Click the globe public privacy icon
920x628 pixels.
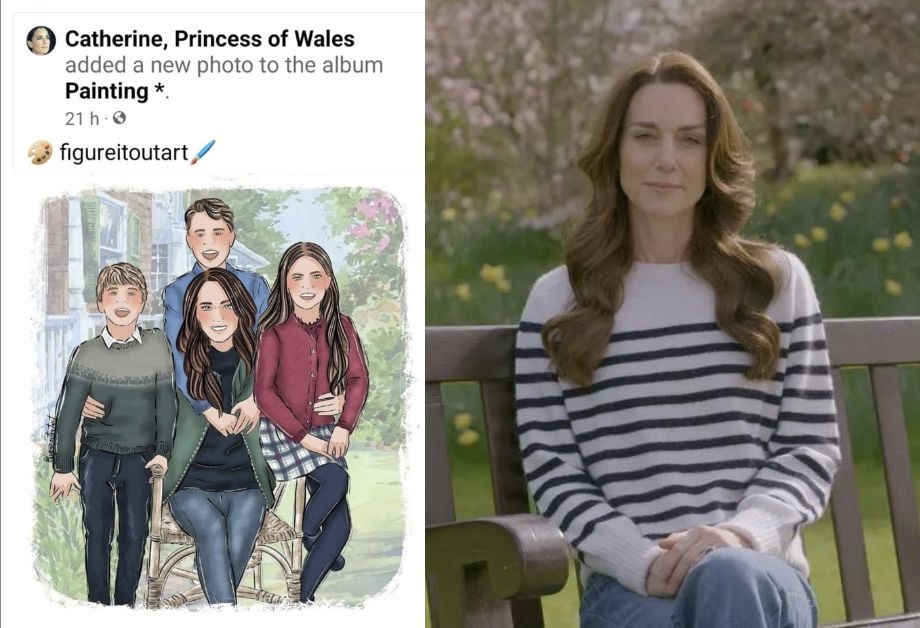pyautogui.click(x=119, y=118)
